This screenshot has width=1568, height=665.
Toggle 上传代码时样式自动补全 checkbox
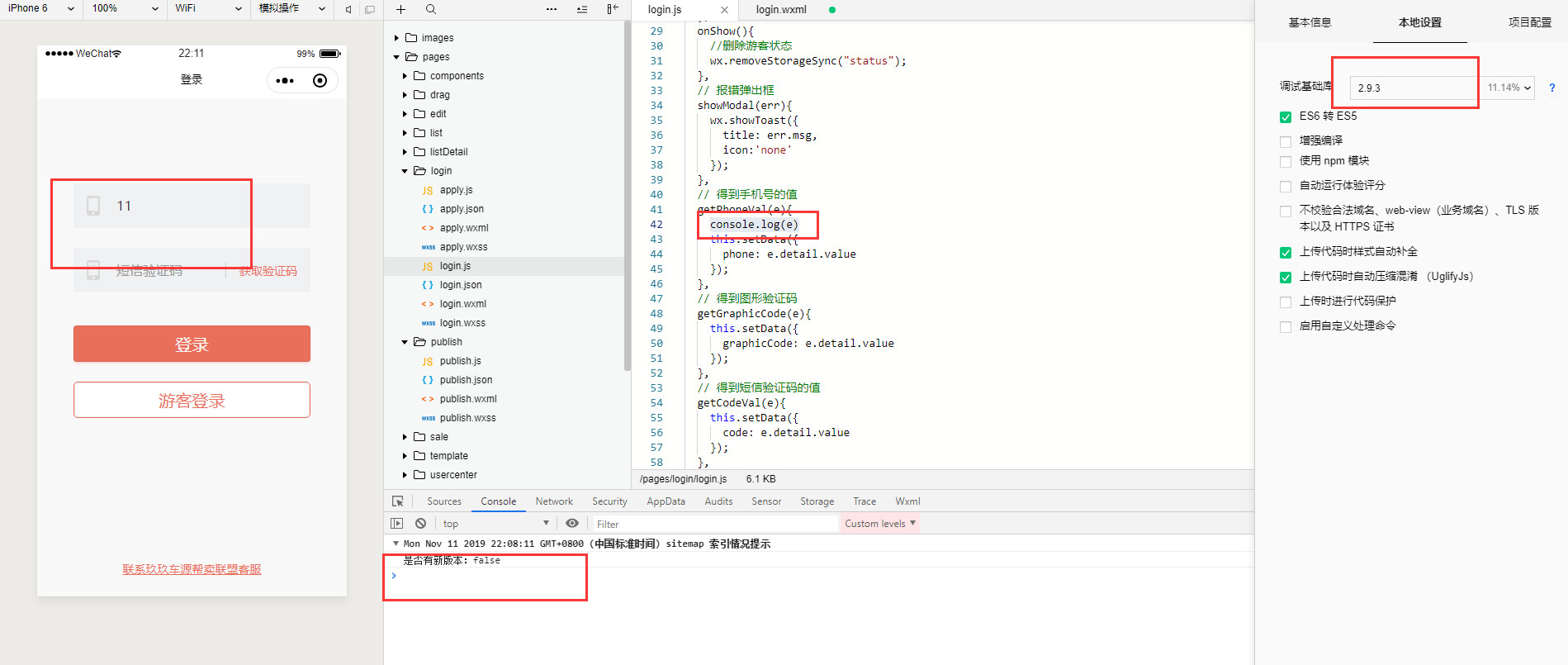tap(1286, 253)
